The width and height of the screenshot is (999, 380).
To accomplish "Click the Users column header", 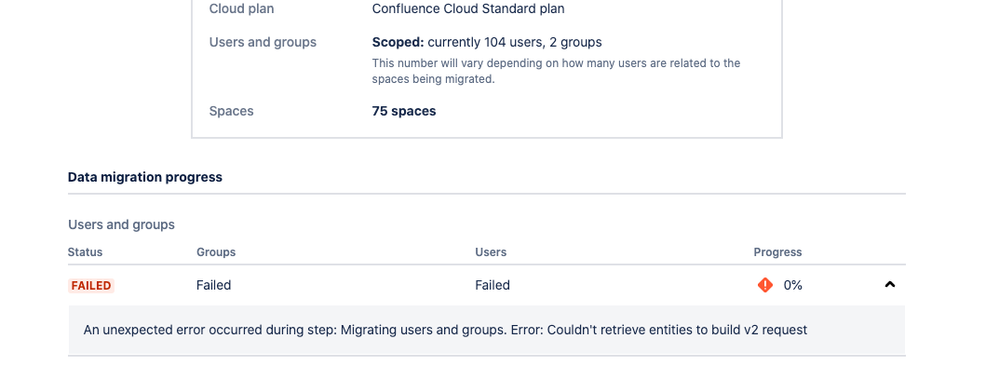I will pos(491,252).
